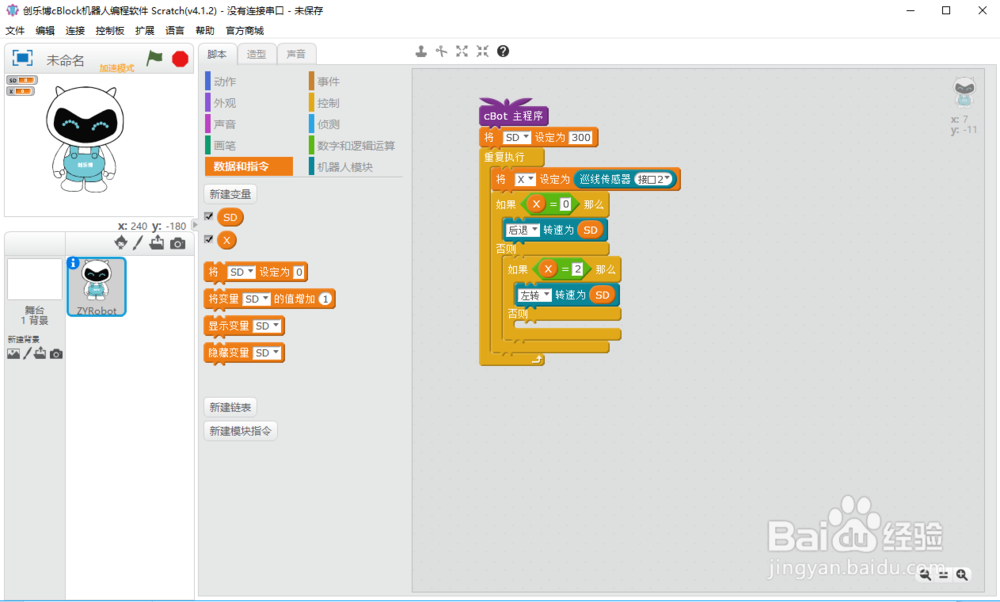Open the 后退 direction dropdown
The height and width of the screenshot is (602, 1000).
pyautogui.click(x=524, y=231)
